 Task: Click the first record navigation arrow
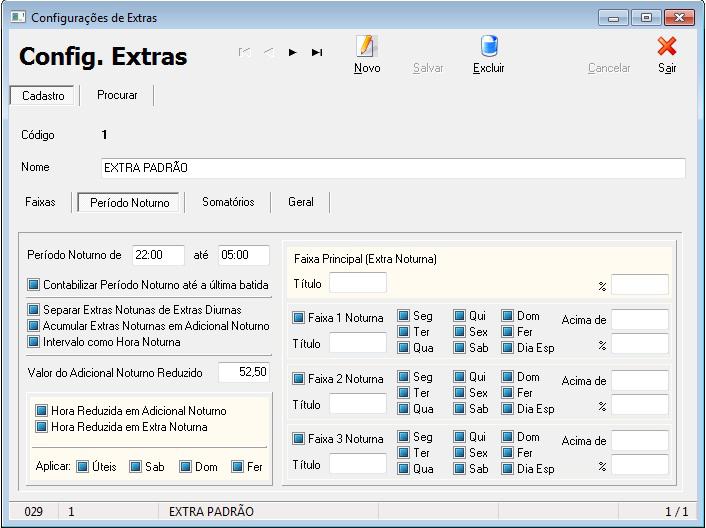pyautogui.click(x=245, y=52)
